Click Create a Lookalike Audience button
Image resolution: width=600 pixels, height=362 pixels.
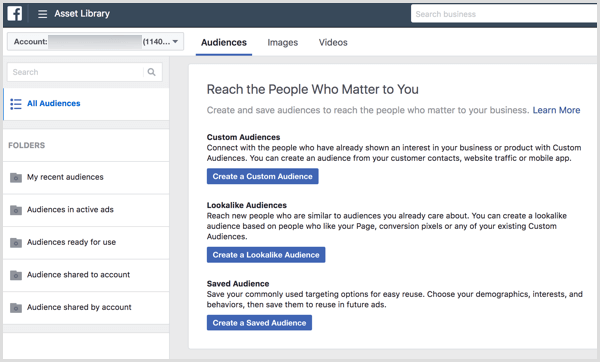click(266, 255)
